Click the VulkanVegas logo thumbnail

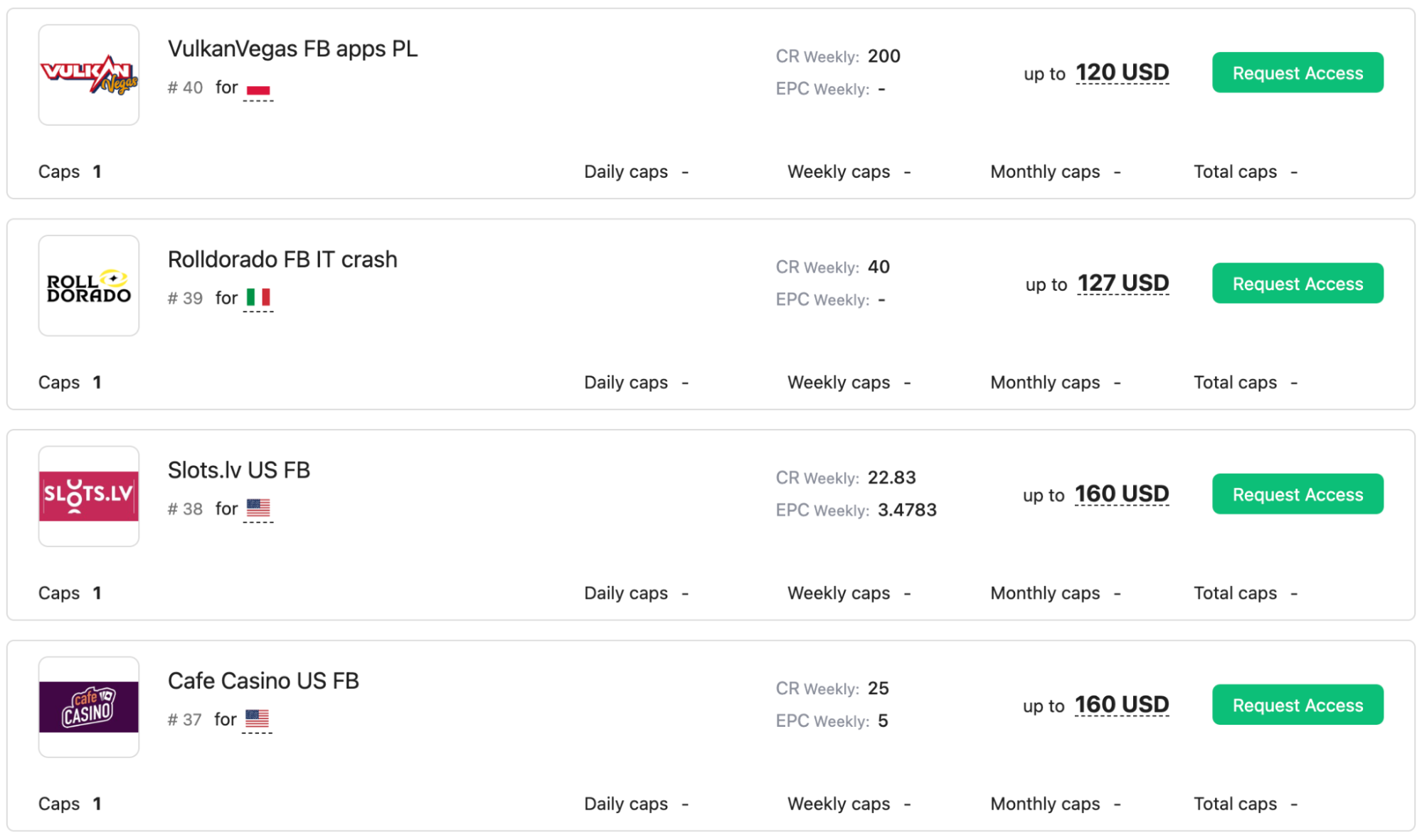(x=89, y=75)
